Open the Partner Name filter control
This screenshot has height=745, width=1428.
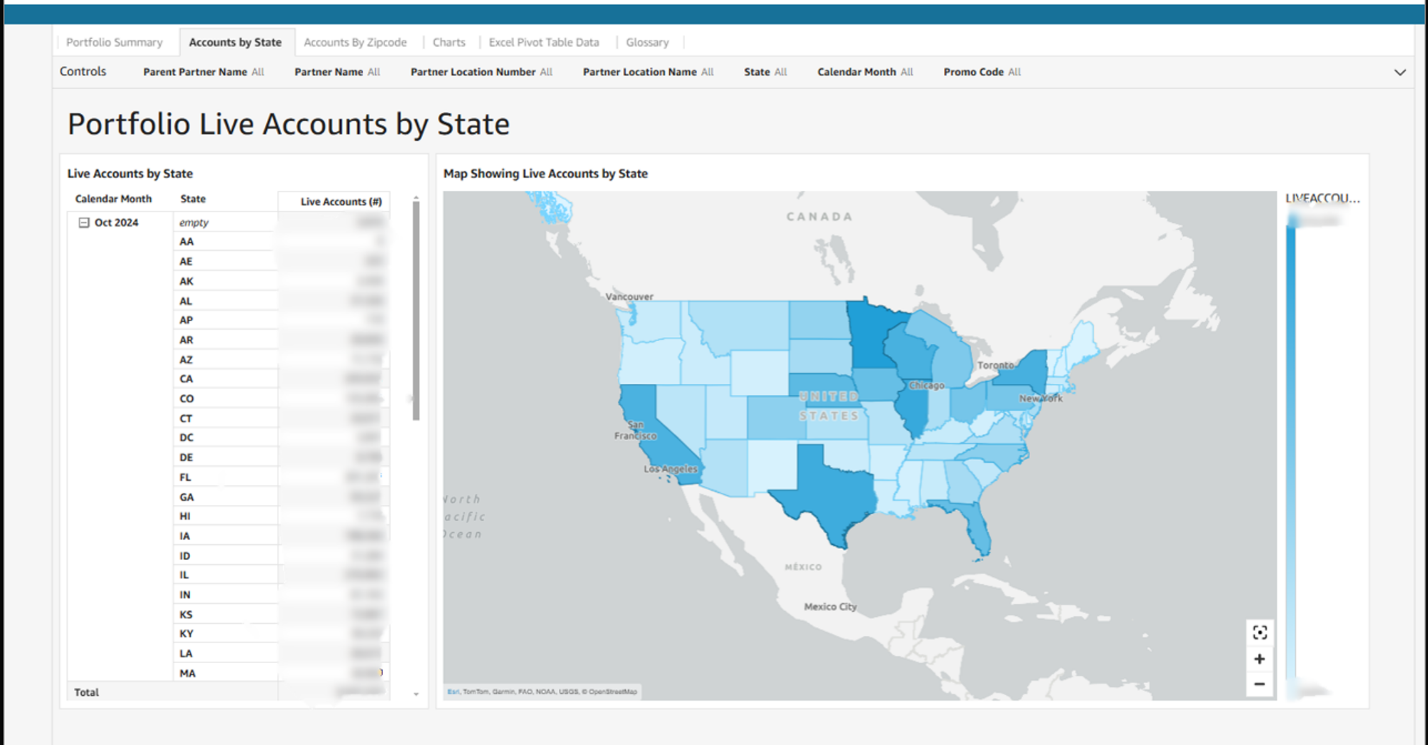click(x=337, y=72)
